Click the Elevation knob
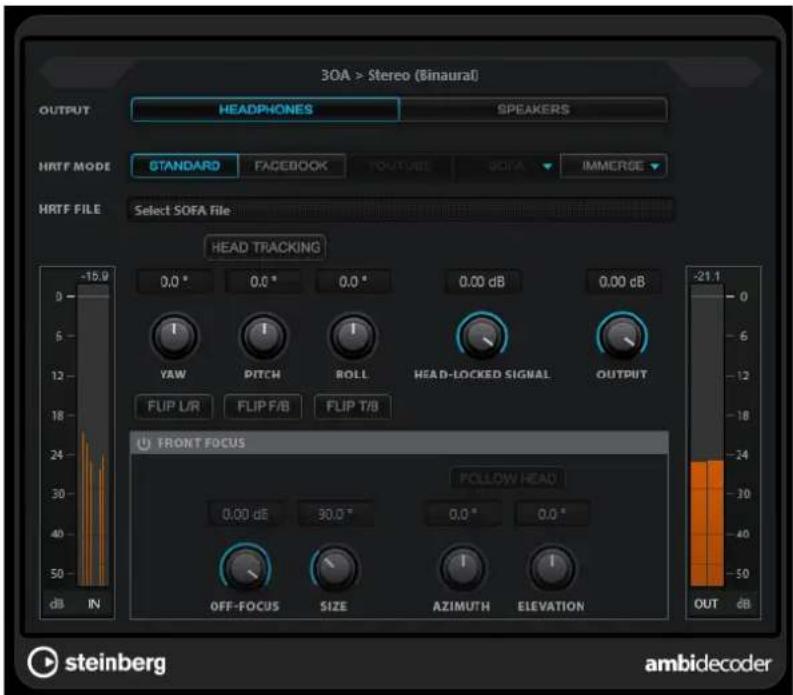Viewport: 793px width, 695px height. (x=552, y=569)
